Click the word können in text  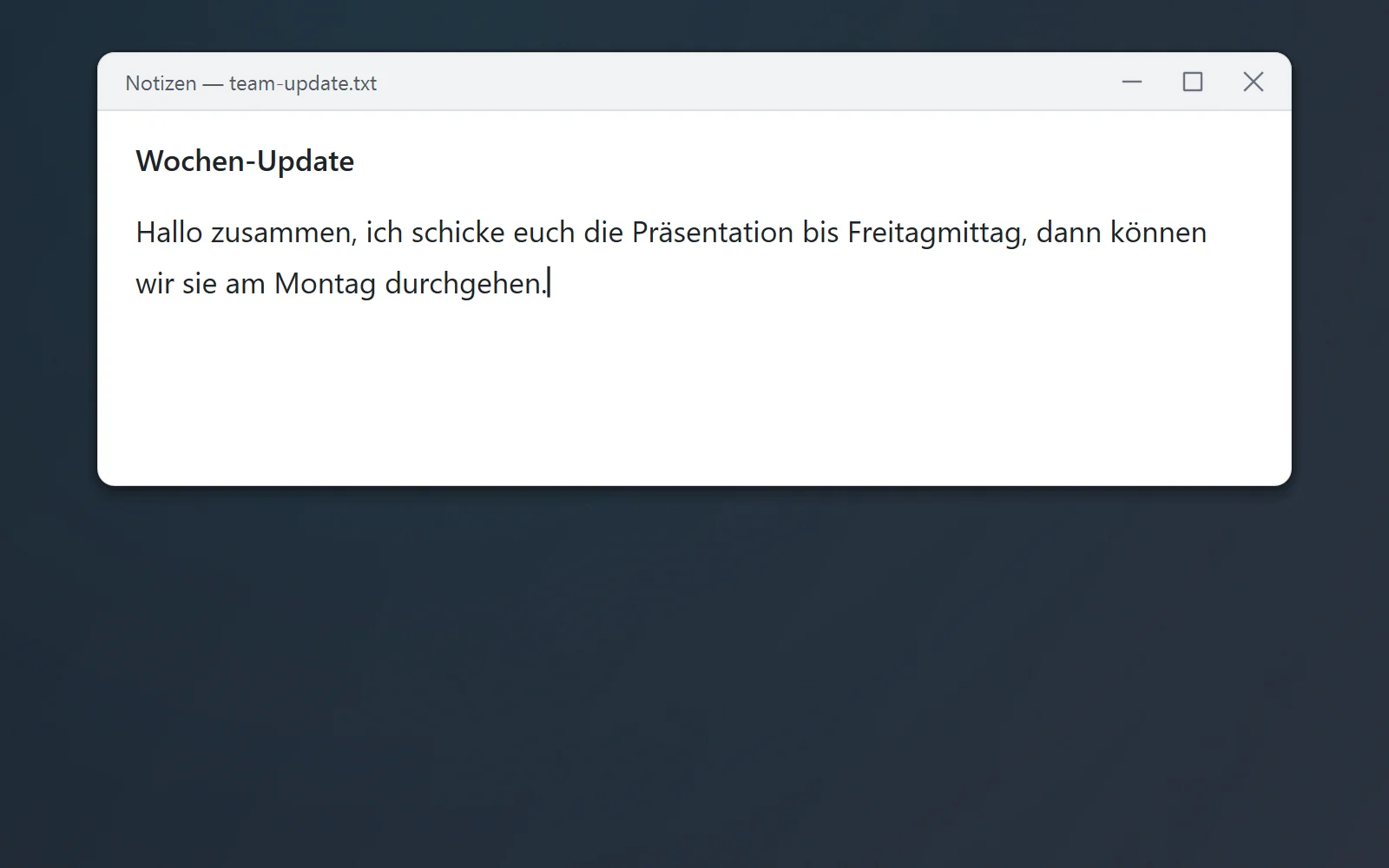(1158, 233)
